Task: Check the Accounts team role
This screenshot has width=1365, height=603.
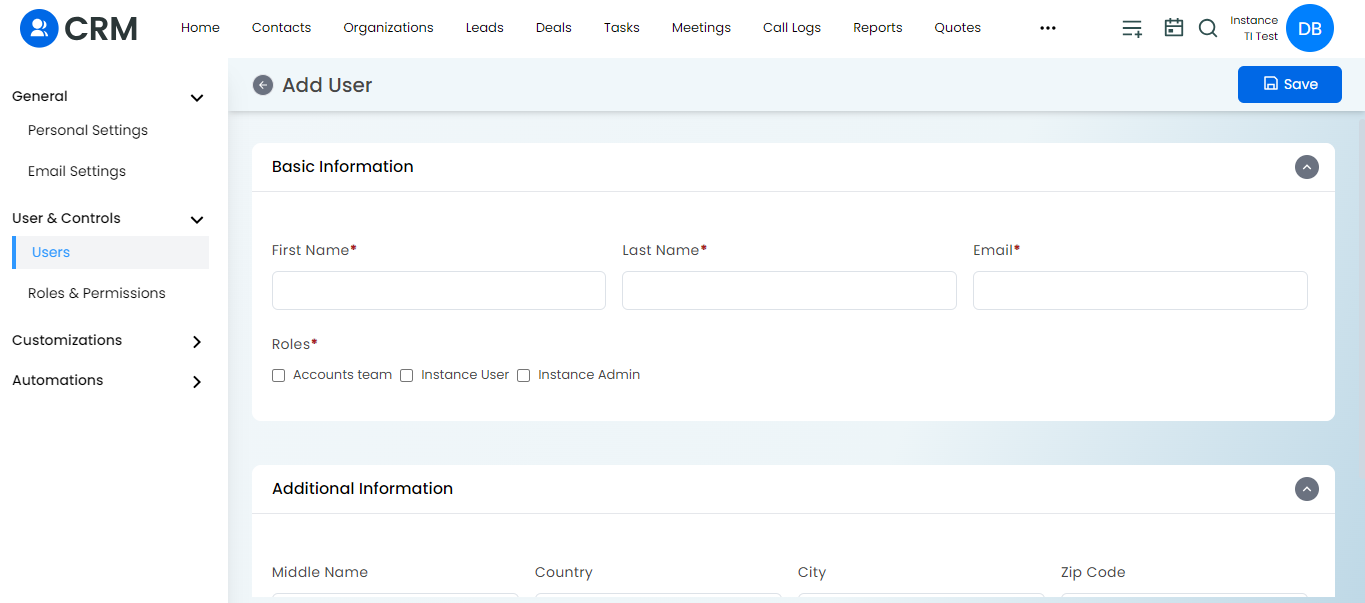Action: (279, 376)
